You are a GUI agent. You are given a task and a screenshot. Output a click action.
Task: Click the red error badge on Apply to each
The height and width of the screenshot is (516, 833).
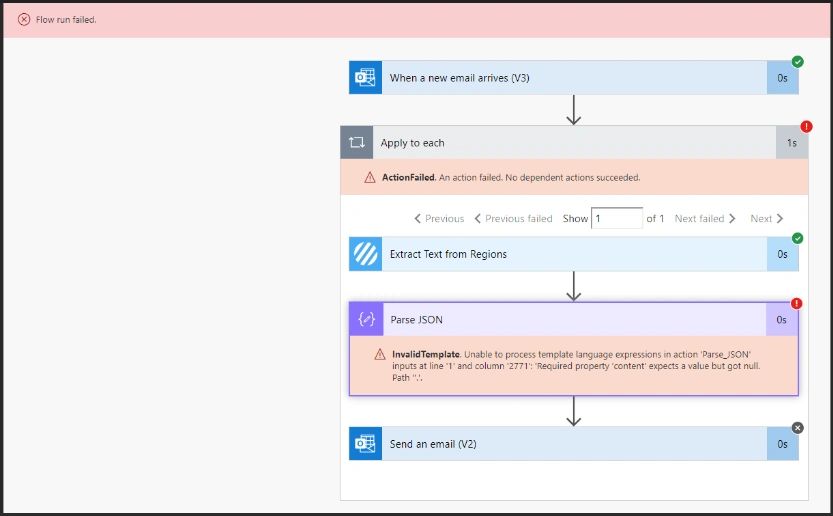806,127
